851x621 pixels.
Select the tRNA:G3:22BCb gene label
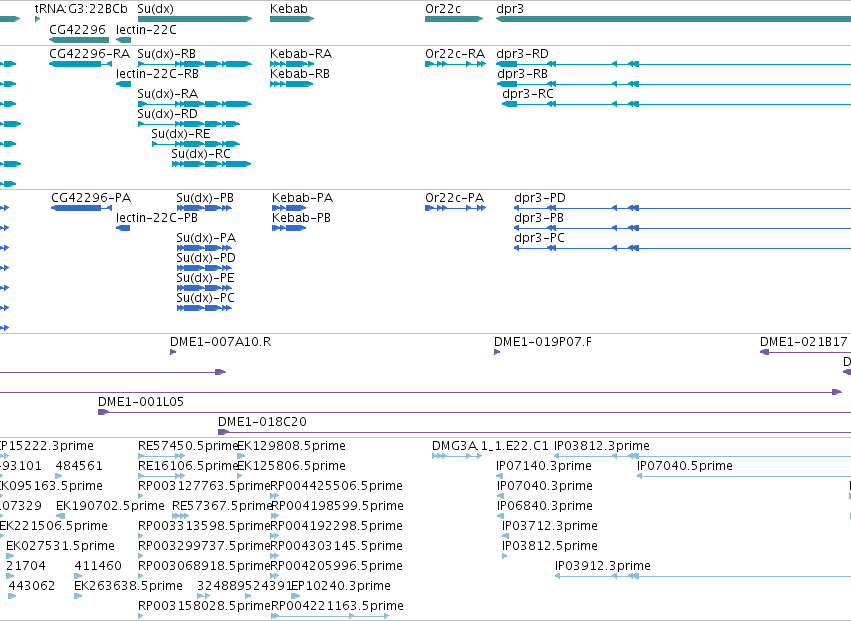[81, 9]
